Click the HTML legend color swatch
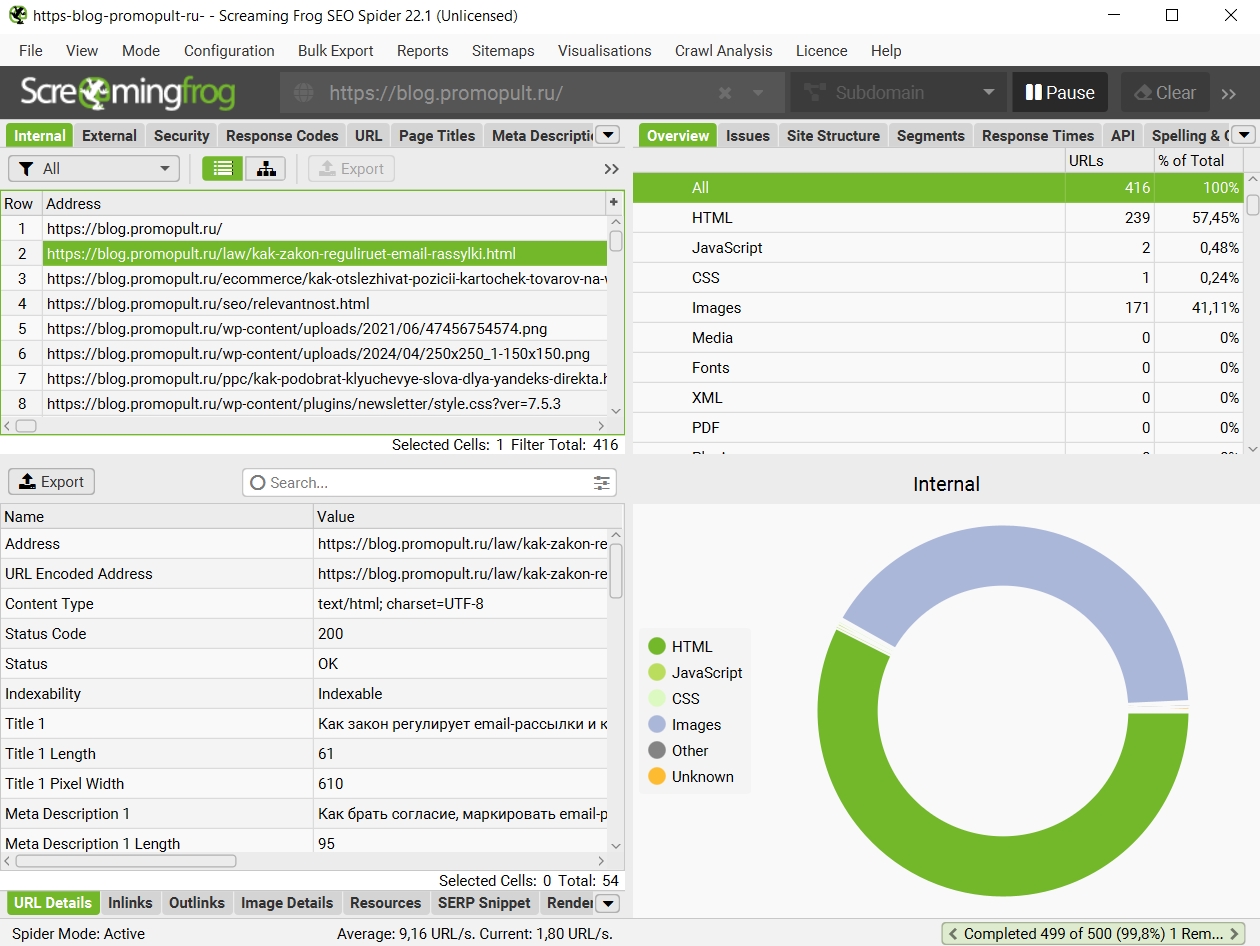Screen dimensions: 1260x946 657,647
